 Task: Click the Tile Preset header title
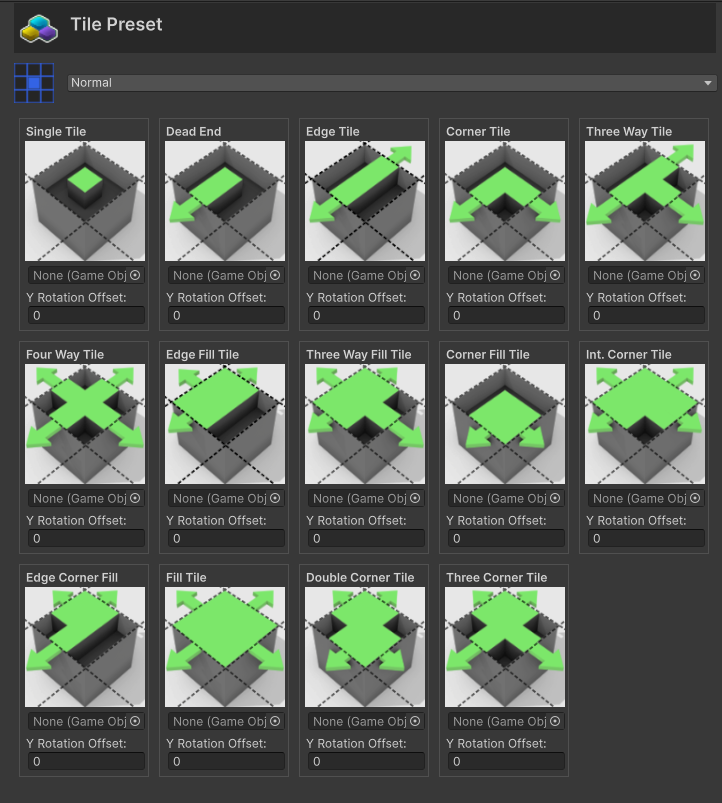click(x=116, y=25)
